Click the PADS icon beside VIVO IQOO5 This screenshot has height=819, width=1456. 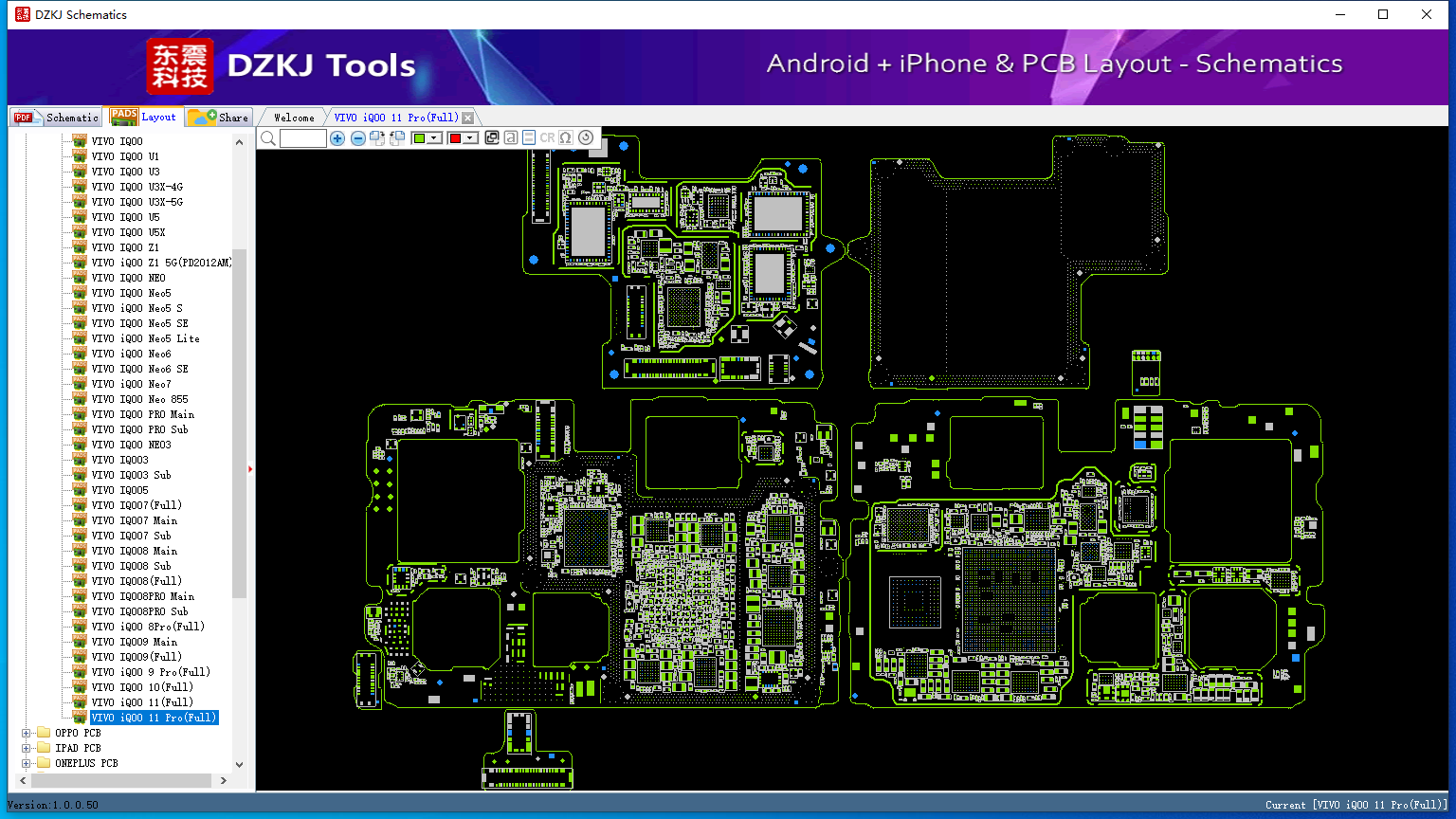[x=80, y=490]
